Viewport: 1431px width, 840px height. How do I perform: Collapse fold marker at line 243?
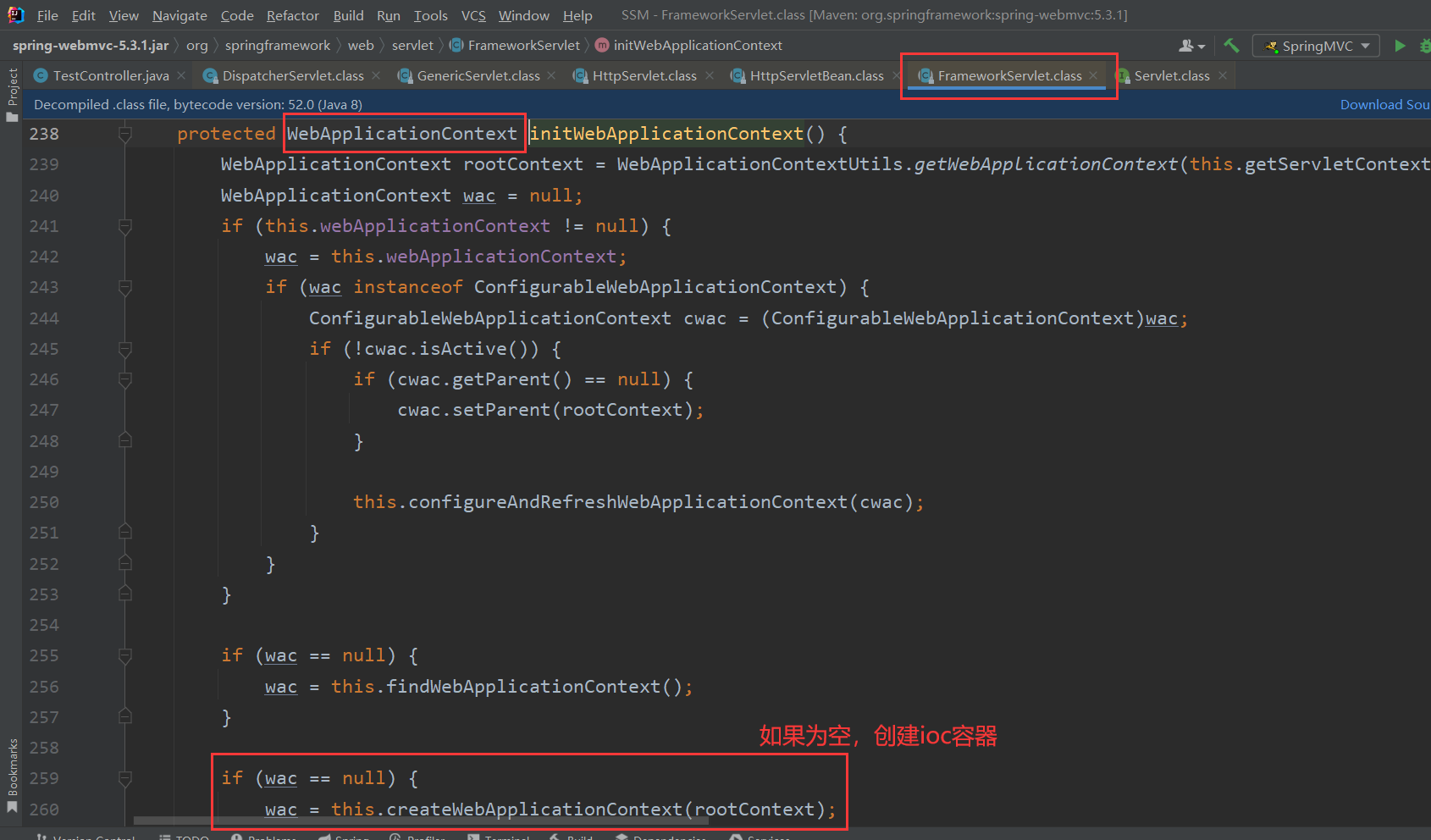[x=125, y=288]
